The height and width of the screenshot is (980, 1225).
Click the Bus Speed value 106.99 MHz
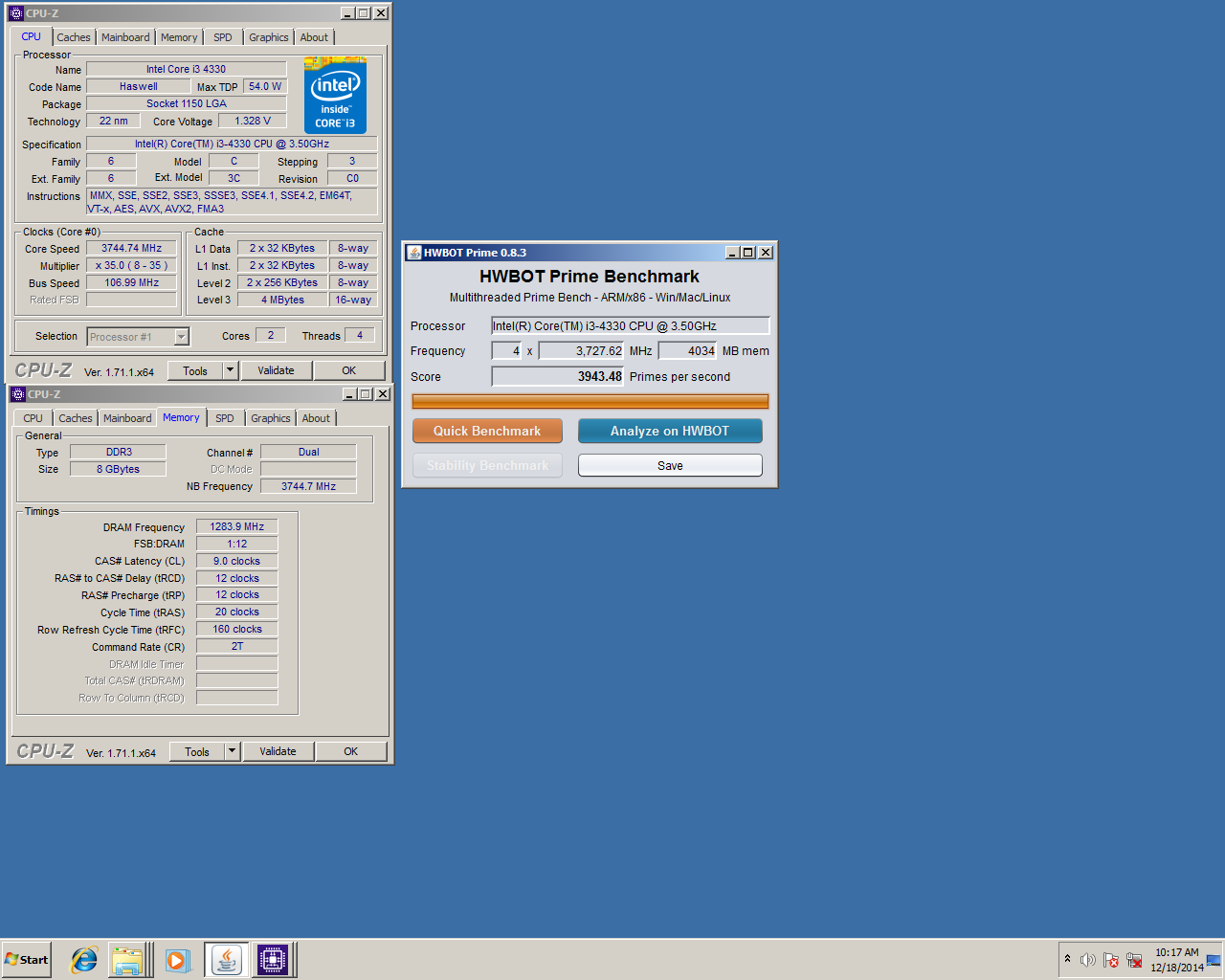pyautogui.click(x=132, y=282)
